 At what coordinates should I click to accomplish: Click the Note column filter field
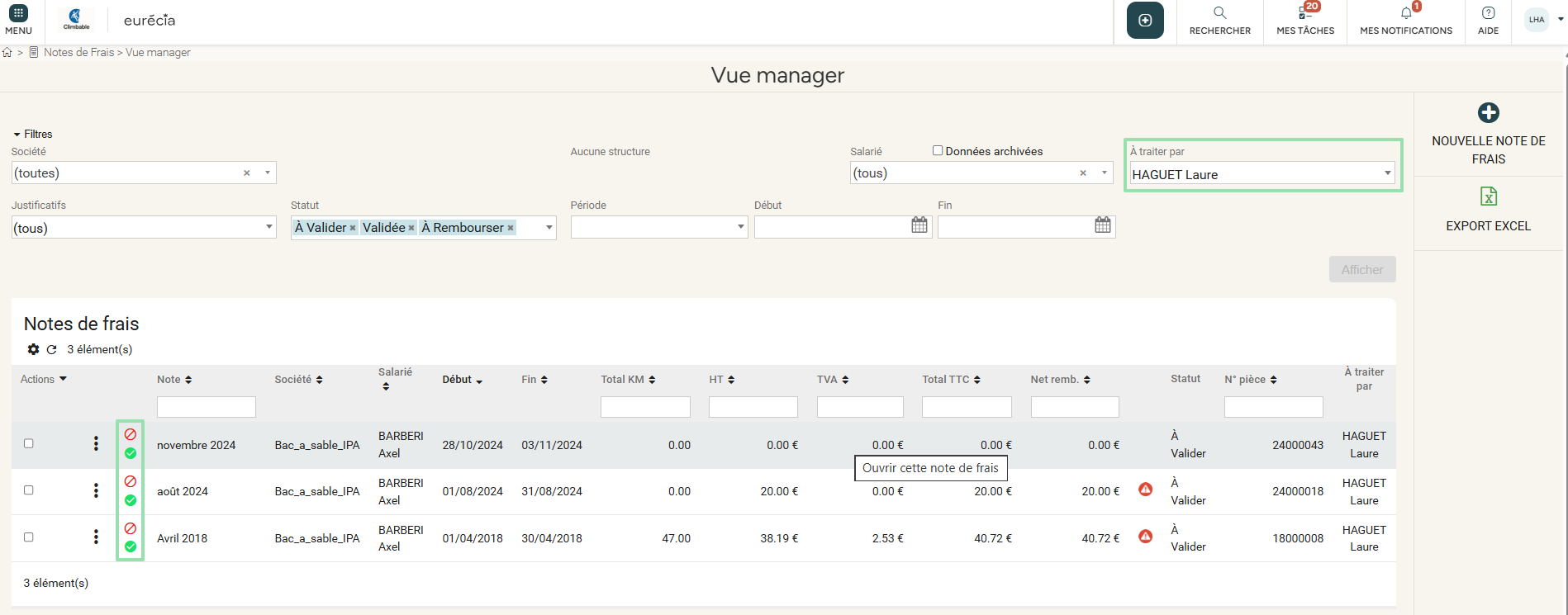click(x=206, y=407)
